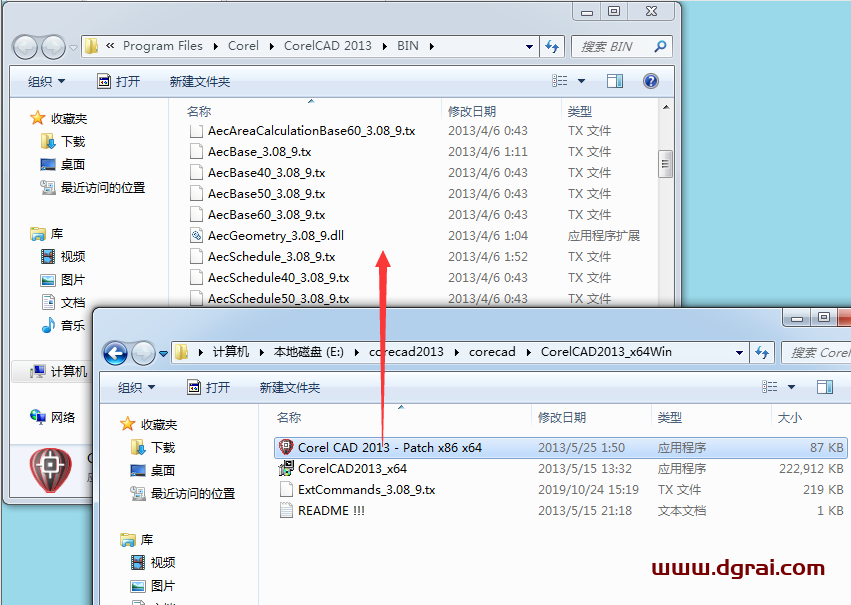The image size is (851, 605).
Task: Select AecAreaCalculationBase60_3.08_9.tx file
Action: point(311,131)
